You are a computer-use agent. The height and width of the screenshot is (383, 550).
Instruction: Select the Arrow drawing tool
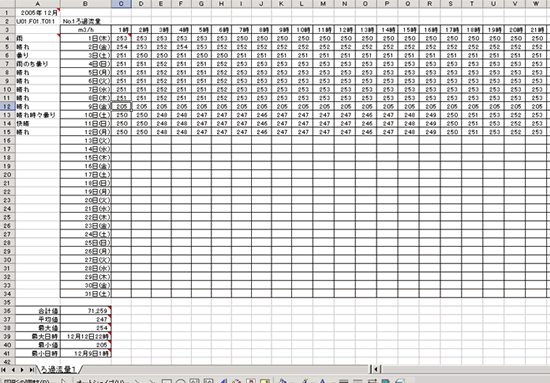pyautogui.click(x=152, y=381)
